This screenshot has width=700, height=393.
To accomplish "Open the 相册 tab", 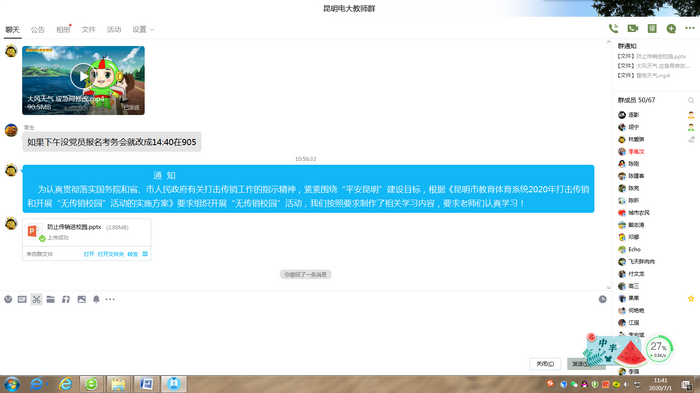I will point(63,29).
